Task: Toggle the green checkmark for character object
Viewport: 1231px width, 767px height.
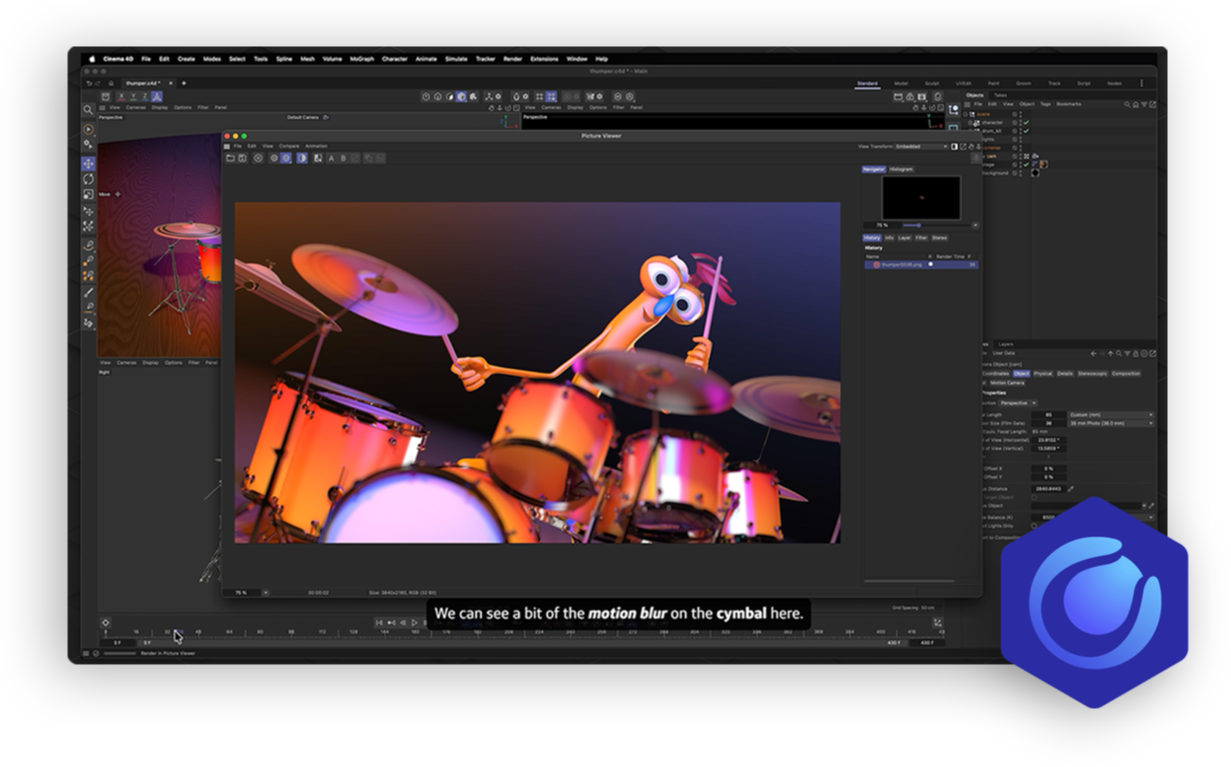Action: 1026,123
